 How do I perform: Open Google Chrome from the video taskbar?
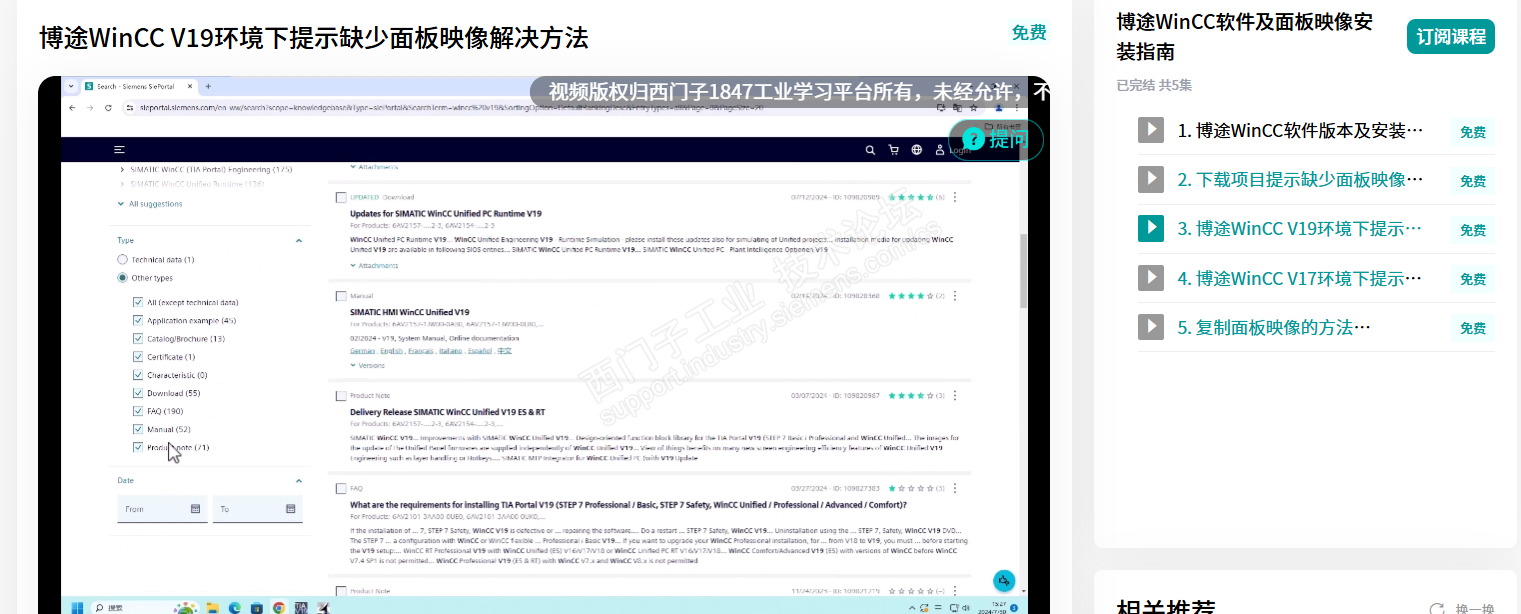[278, 607]
